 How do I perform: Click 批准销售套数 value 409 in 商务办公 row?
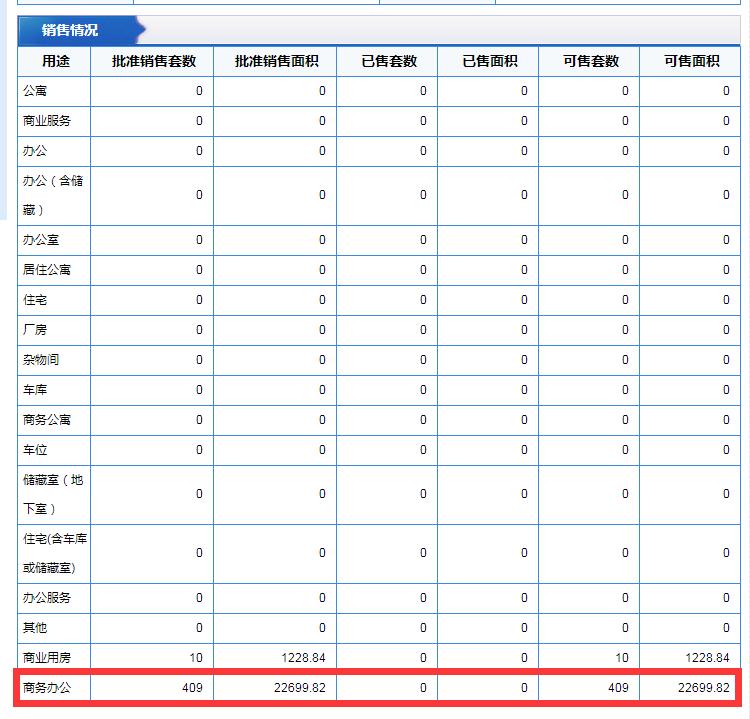pos(192,688)
